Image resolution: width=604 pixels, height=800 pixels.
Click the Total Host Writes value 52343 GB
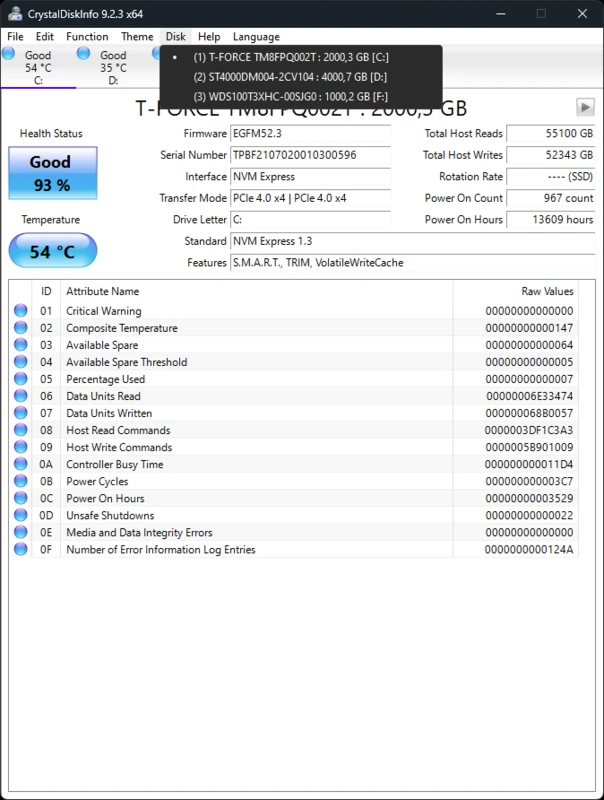550,155
